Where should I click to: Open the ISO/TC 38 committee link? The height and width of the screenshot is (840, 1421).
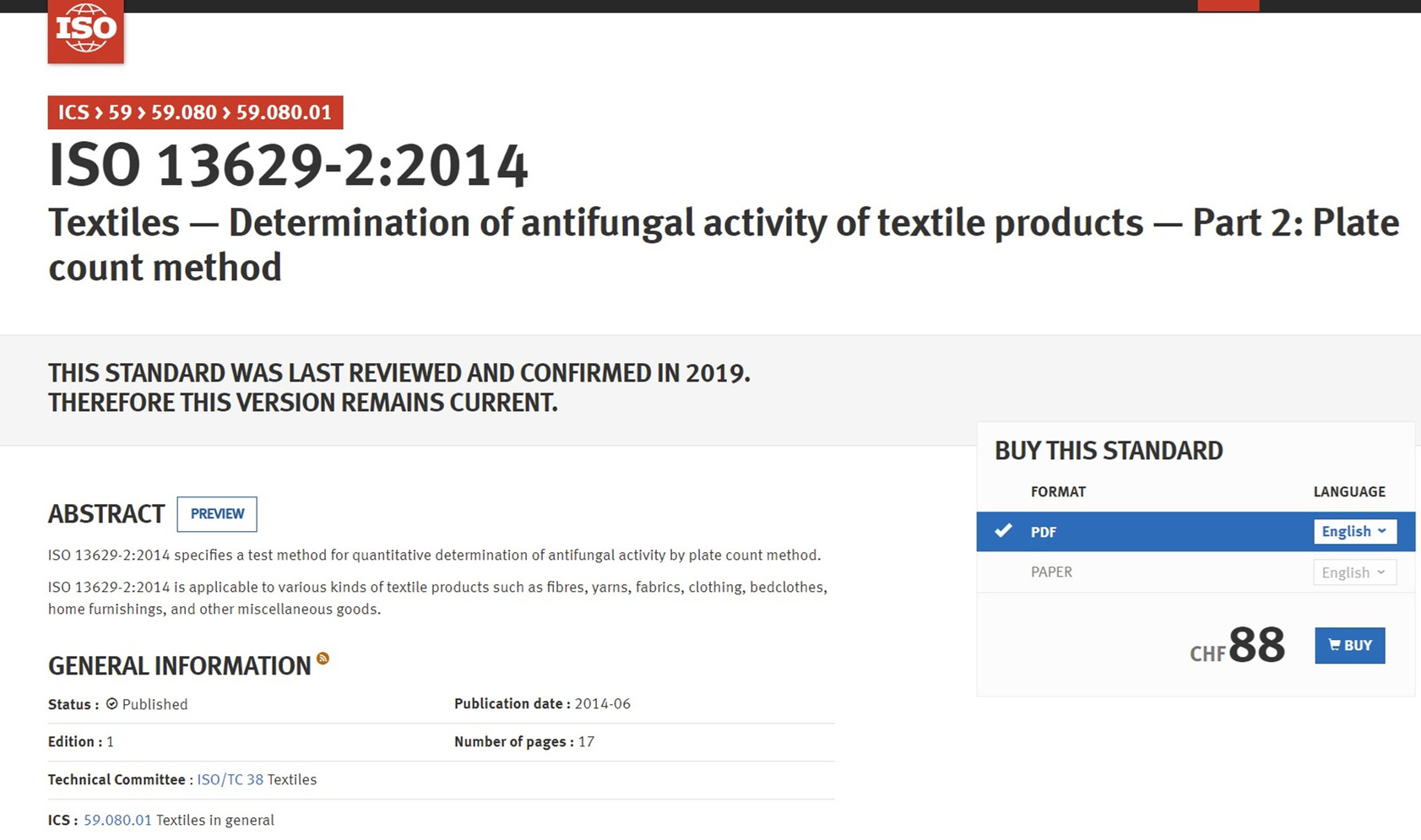pyautogui.click(x=230, y=779)
